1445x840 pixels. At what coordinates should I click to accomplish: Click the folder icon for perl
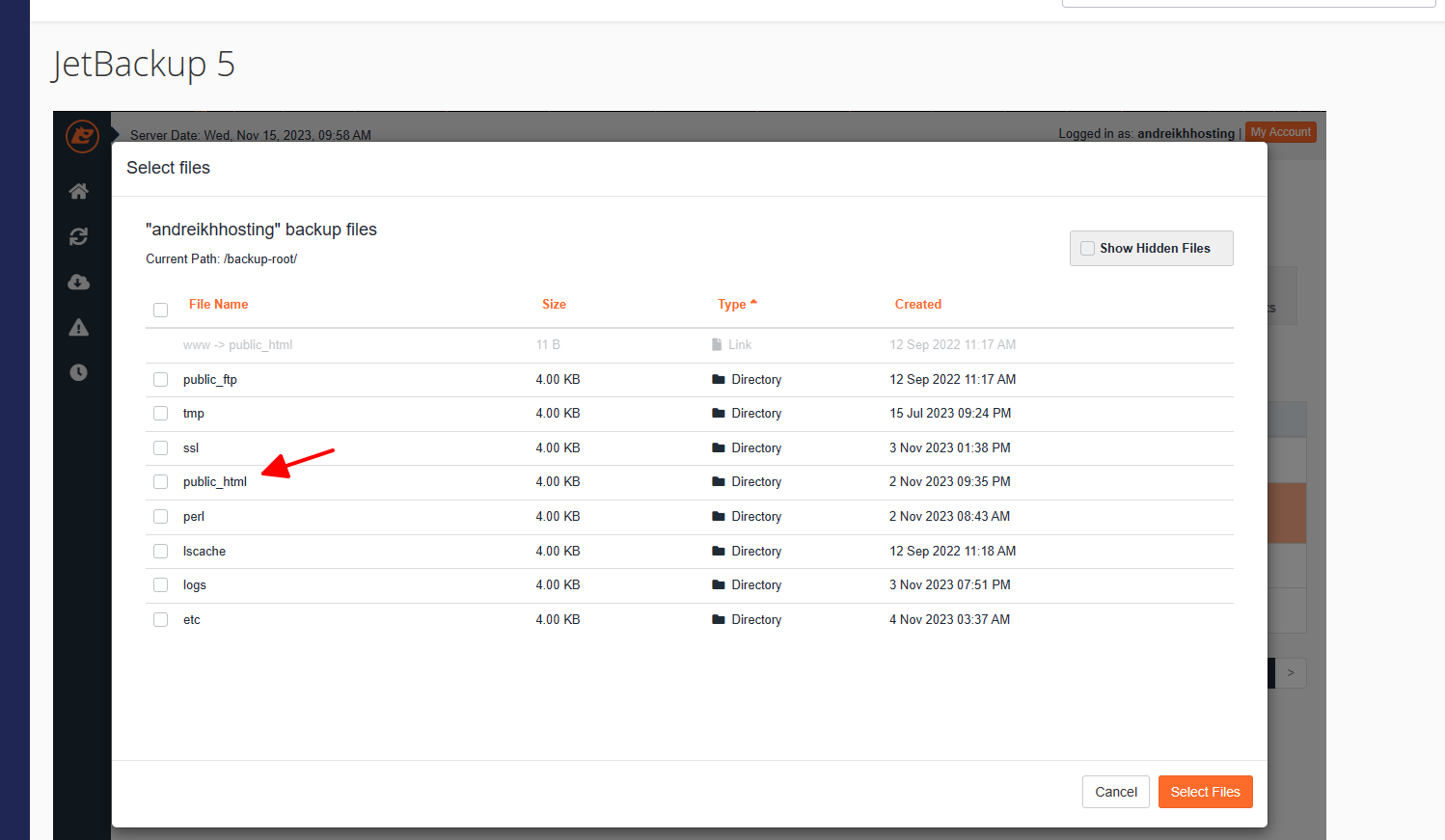719,516
